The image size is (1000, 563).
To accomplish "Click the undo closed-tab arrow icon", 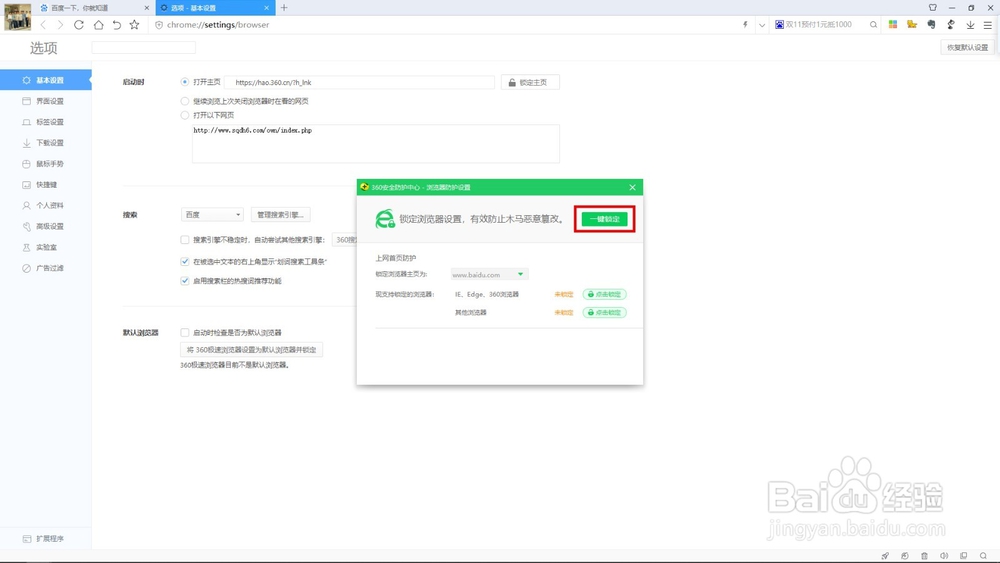I will click(x=117, y=25).
